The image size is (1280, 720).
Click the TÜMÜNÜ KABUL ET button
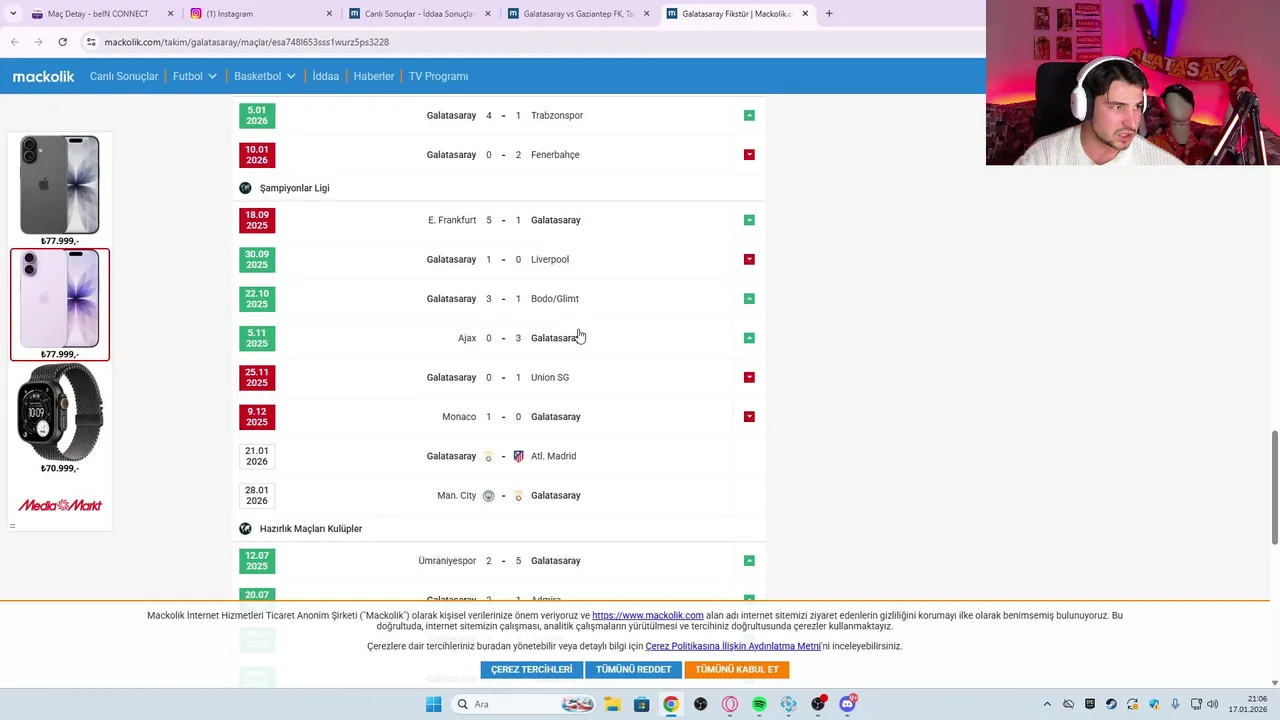(x=737, y=670)
